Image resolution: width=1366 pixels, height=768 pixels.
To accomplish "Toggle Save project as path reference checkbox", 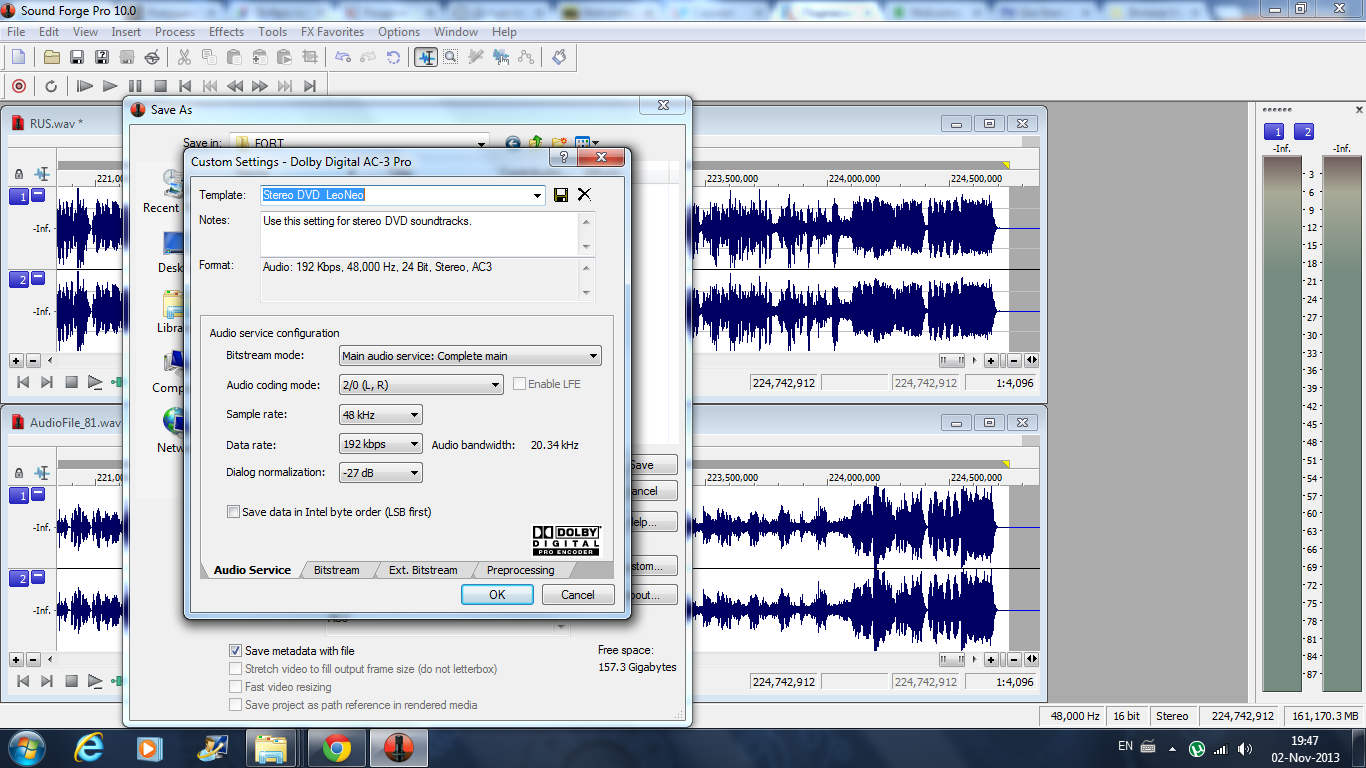I will coord(236,705).
